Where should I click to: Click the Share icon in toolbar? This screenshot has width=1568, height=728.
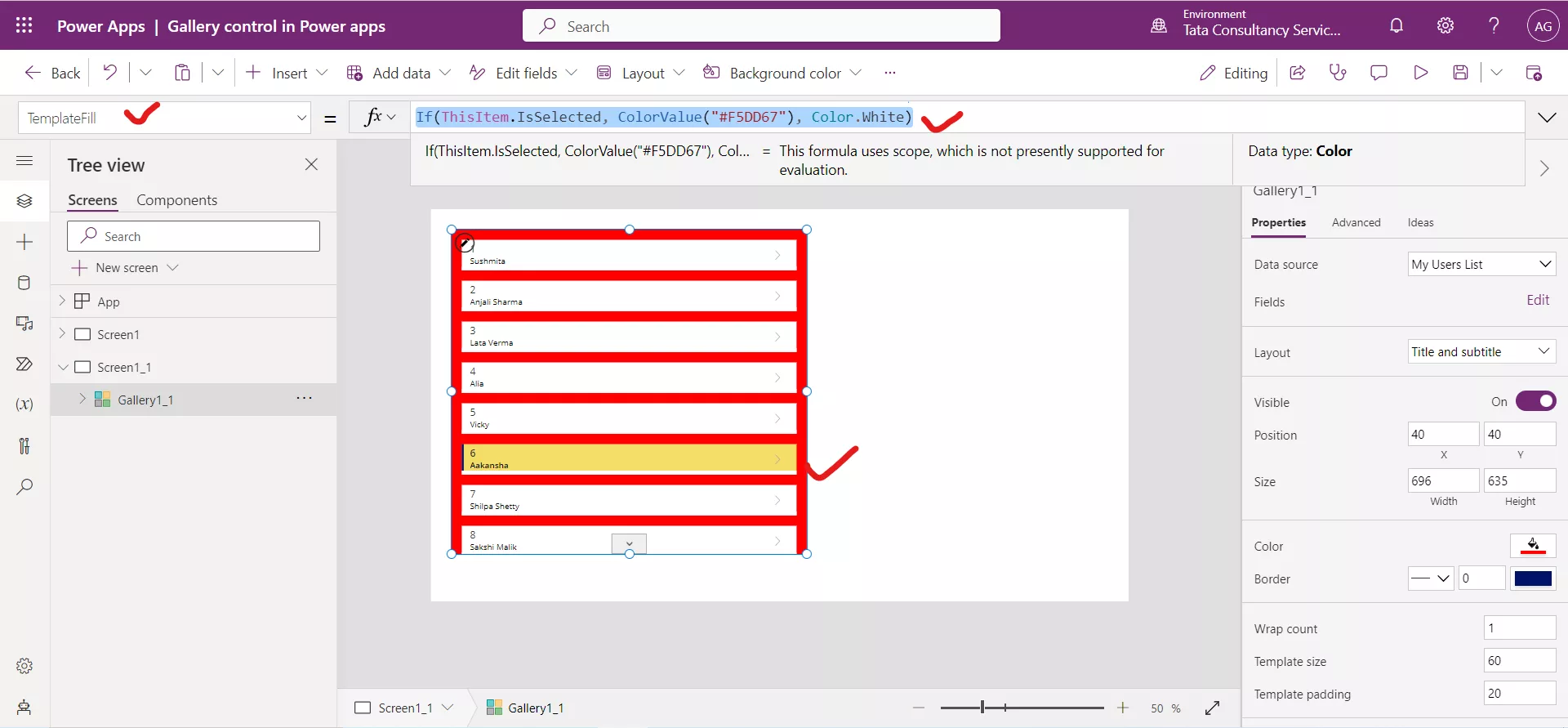pos(1297,73)
